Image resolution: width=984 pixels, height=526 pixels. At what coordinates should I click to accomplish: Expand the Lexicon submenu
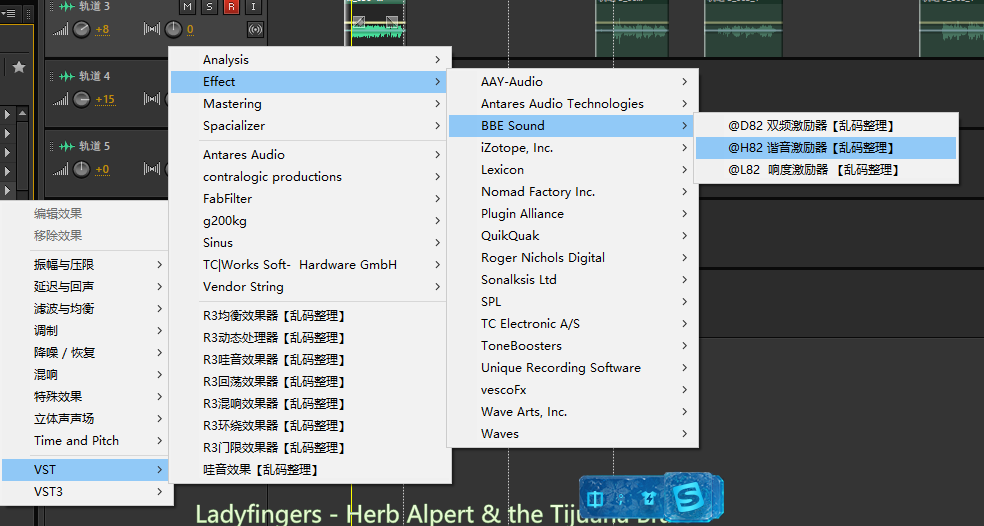click(571, 169)
